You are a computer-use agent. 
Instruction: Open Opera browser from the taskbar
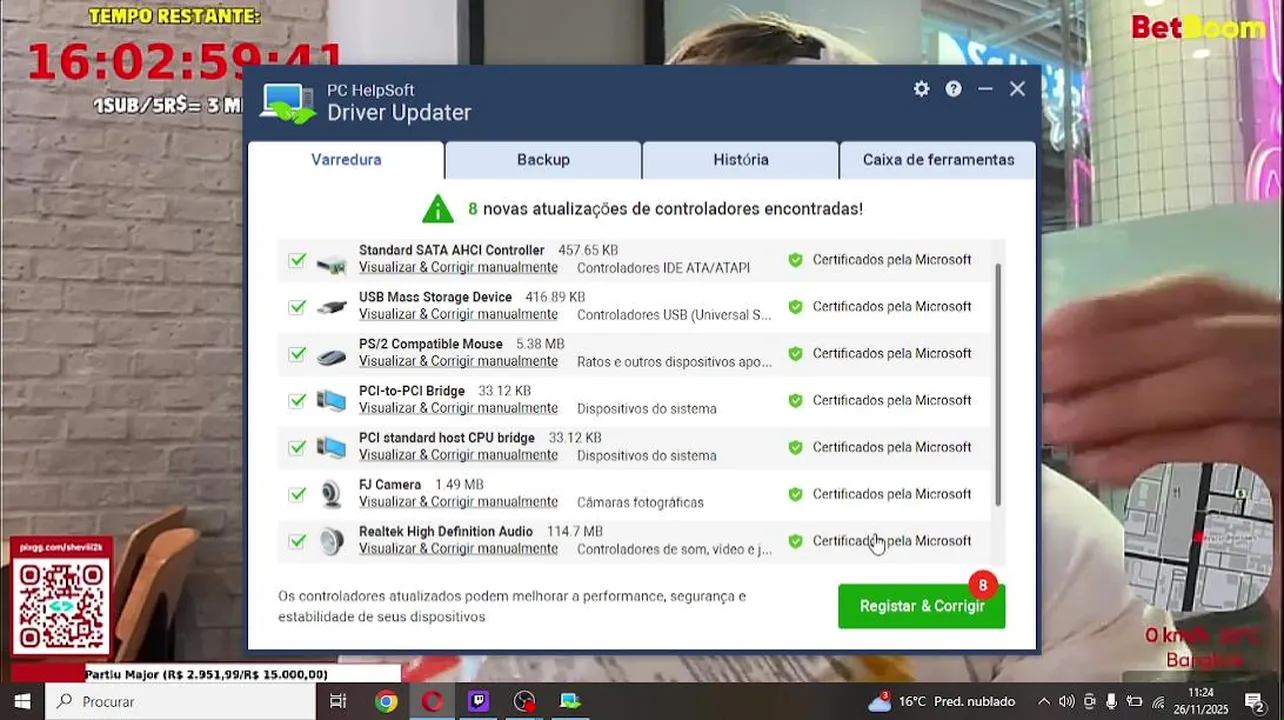click(x=432, y=701)
